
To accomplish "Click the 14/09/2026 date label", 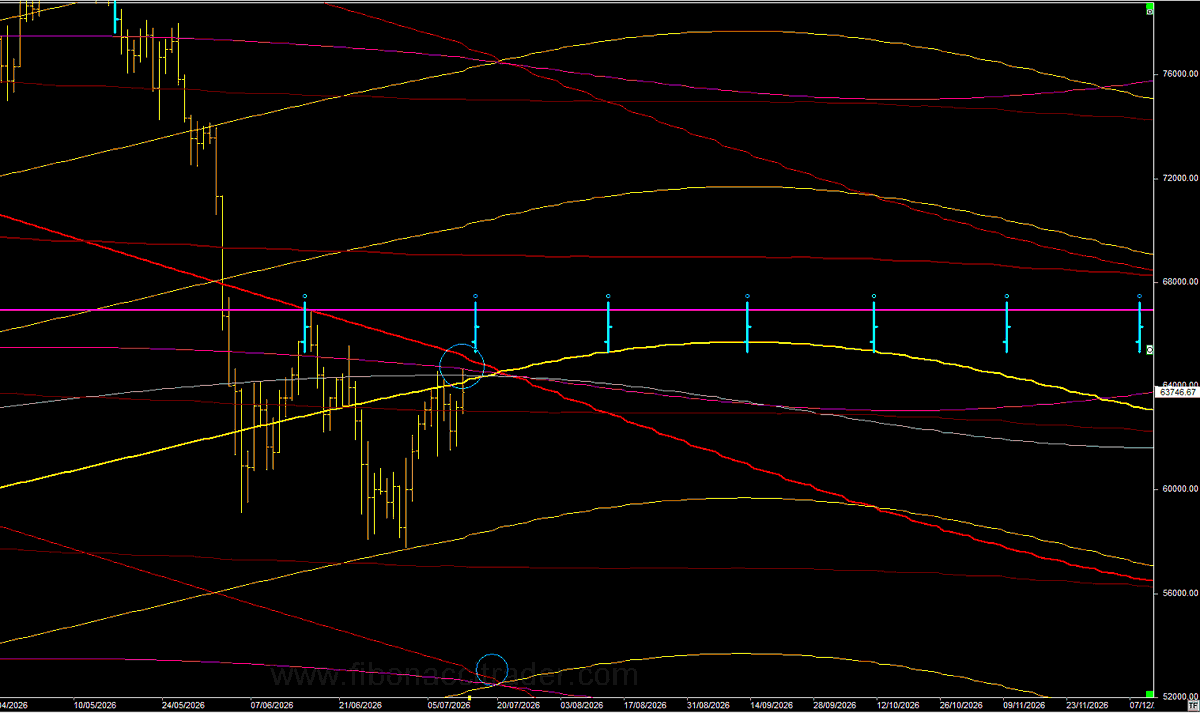I will [770, 706].
